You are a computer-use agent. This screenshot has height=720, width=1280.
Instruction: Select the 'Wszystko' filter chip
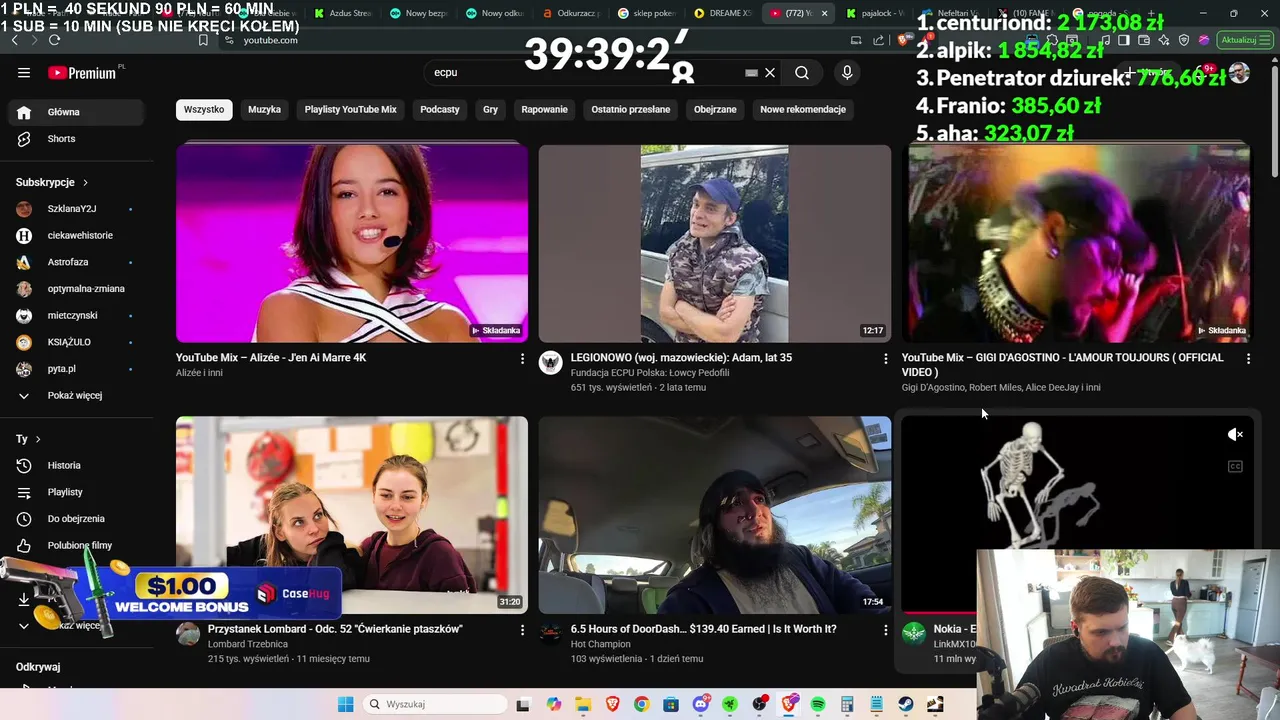[204, 109]
